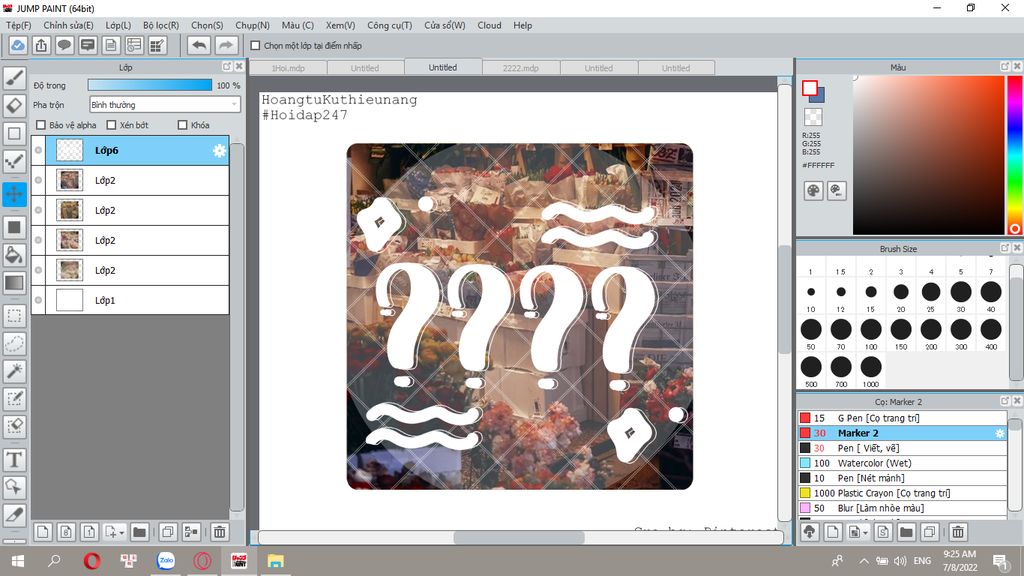
Task: Click the hue strip in color panel
Action: (1014, 155)
